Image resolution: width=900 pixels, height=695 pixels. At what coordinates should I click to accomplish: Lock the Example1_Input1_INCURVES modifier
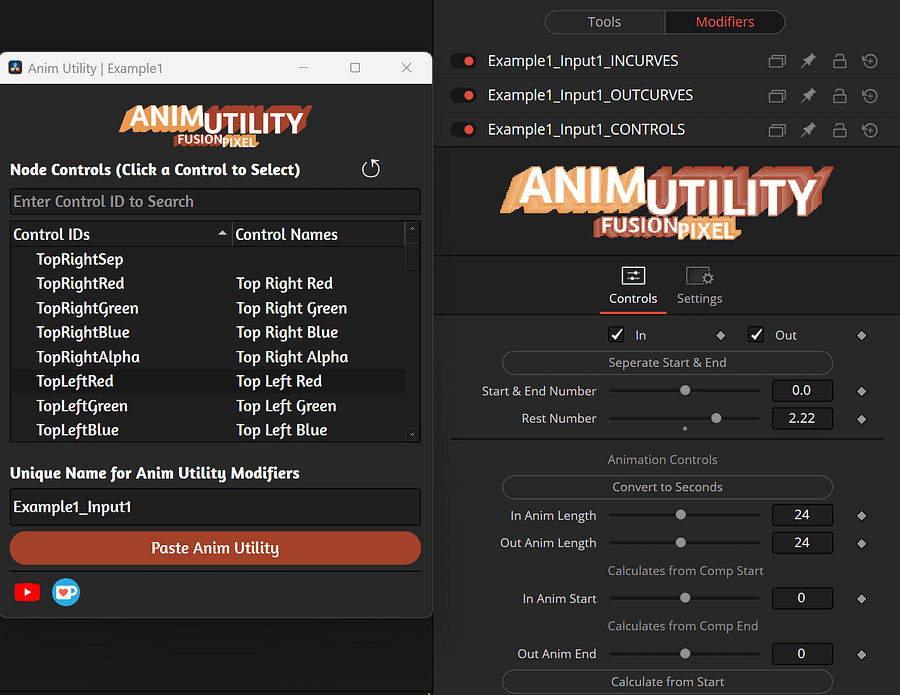pyautogui.click(x=839, y=61)
